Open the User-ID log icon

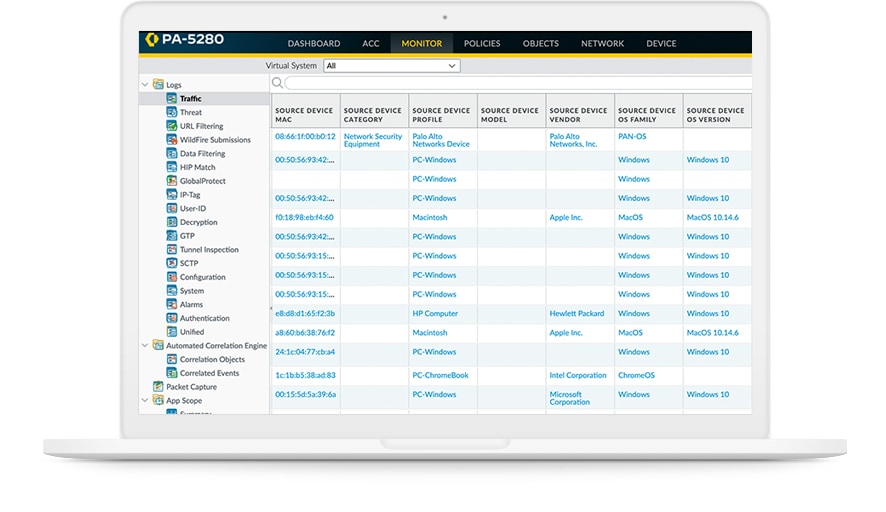tap(172, 208)
